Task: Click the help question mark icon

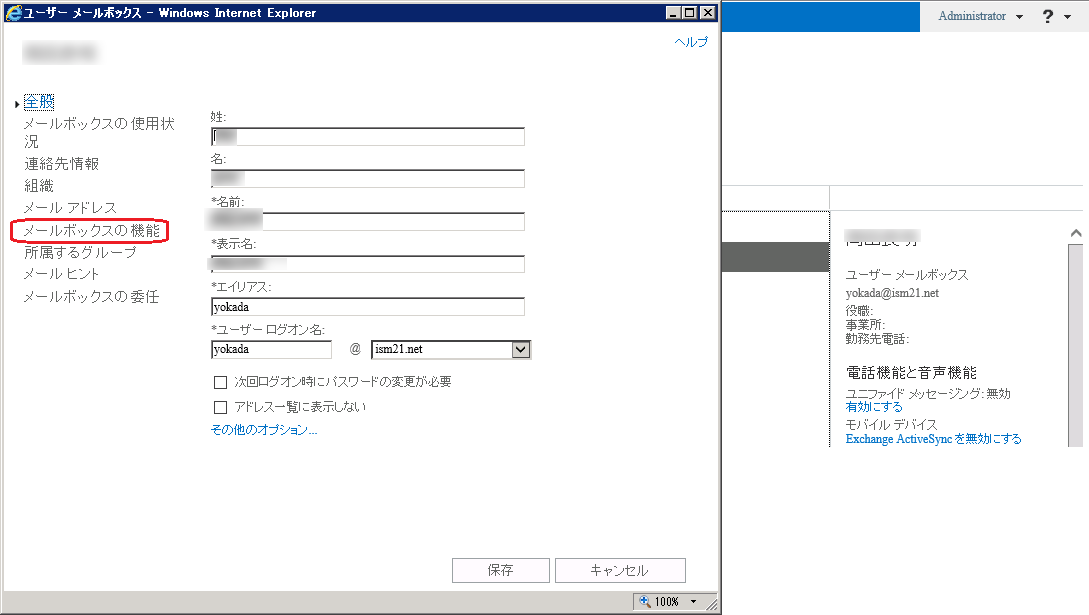Action: (1048, 17)
